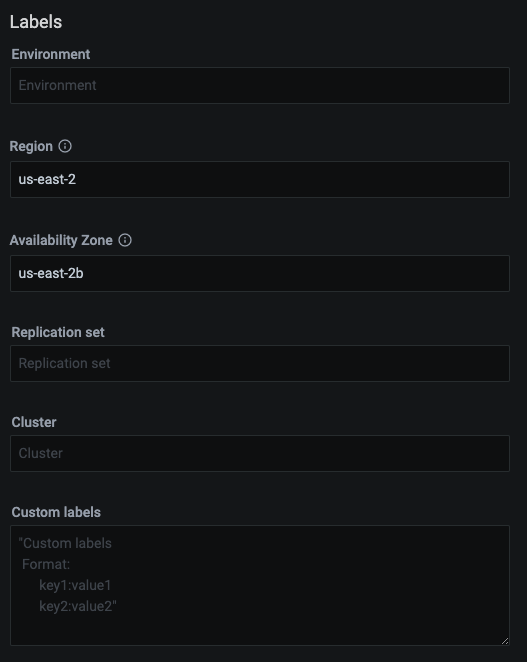Click the Format: placeholder line in textarea
This screenshot has height=662, width=527.
(x=46, y=564)
